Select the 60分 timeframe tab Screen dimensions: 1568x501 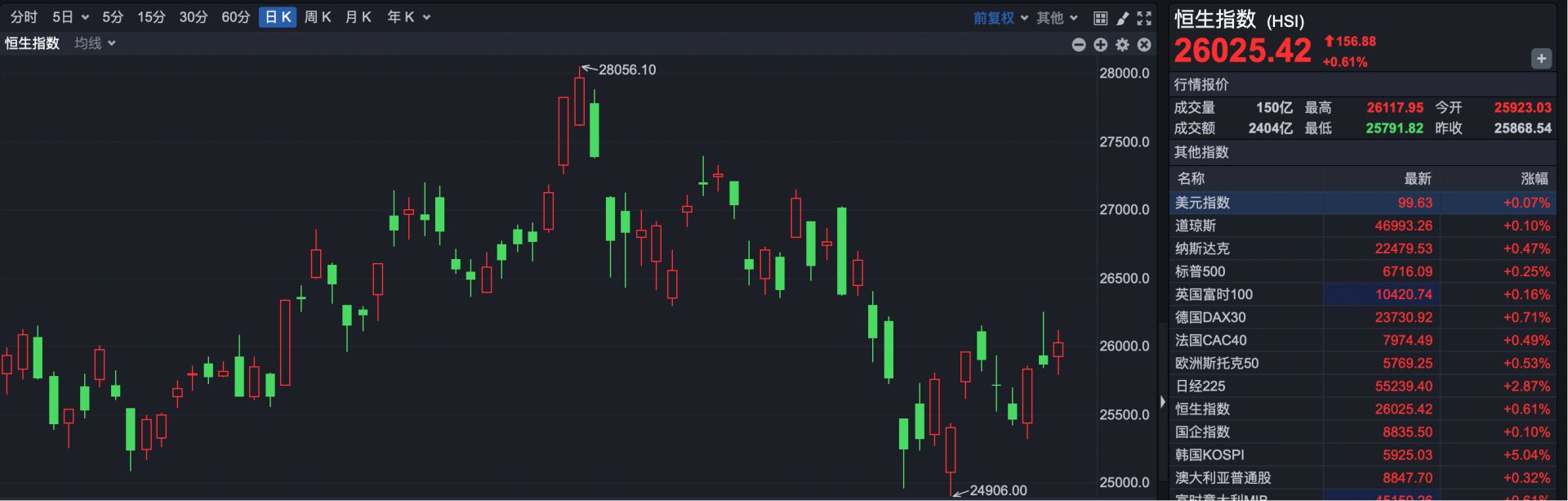coord(236,17)
